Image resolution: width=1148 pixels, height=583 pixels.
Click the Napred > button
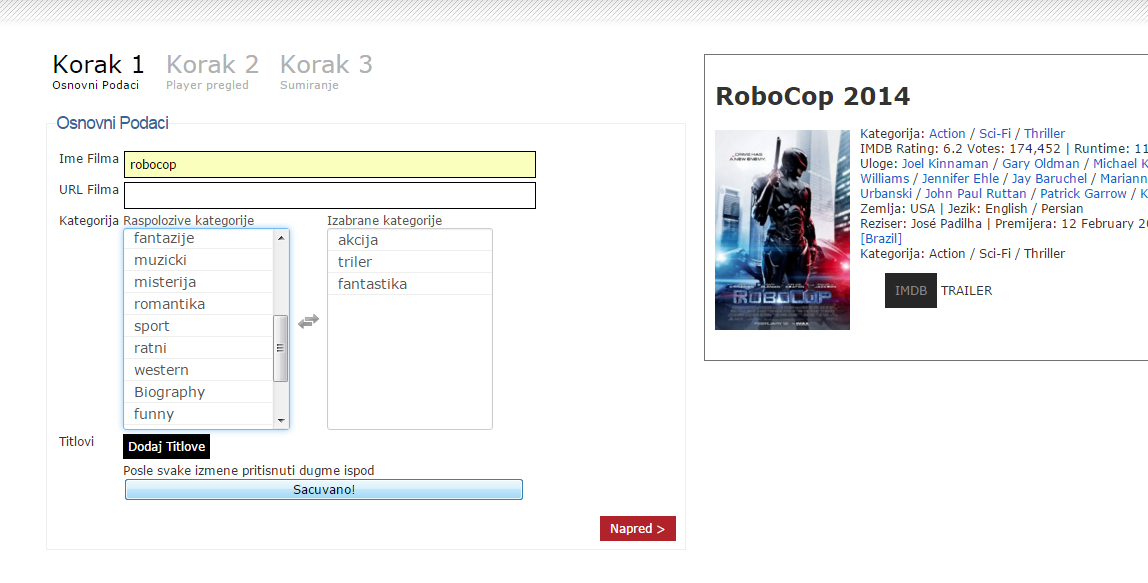click(x=638, y=528)
